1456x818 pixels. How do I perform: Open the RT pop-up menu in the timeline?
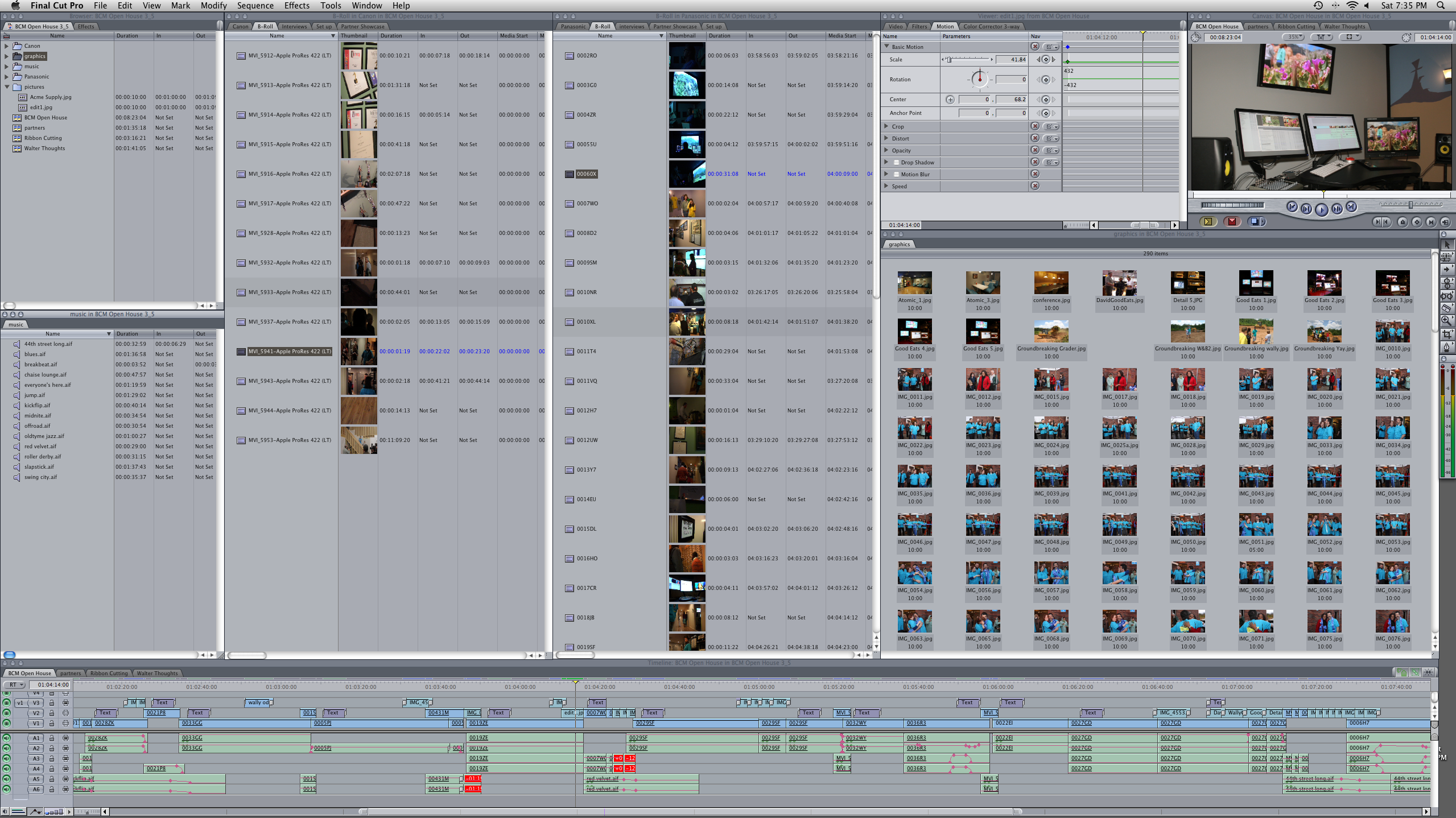tap(15, 685)
